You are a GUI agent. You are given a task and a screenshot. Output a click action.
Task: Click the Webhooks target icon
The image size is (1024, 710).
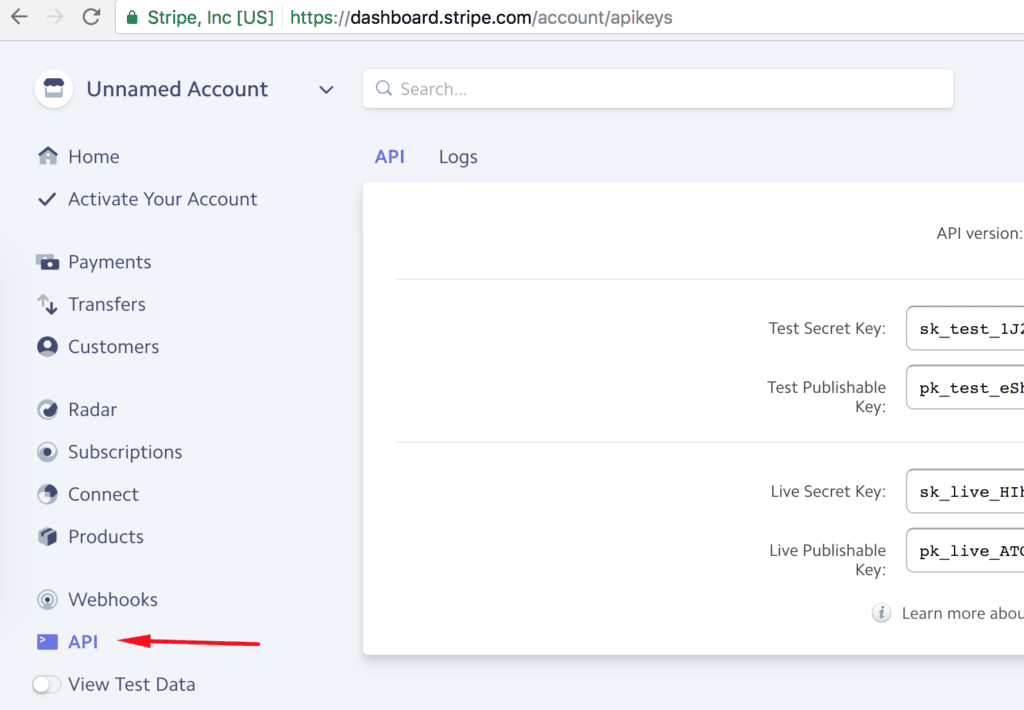pos(46,599)
